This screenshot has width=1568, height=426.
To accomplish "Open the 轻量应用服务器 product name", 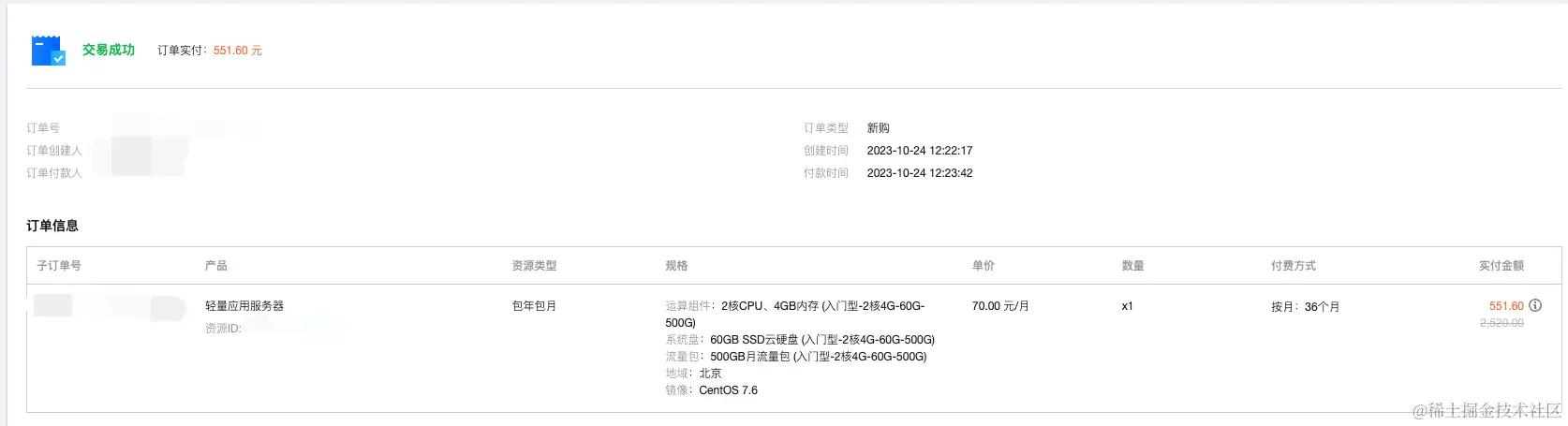I will 244,306.
